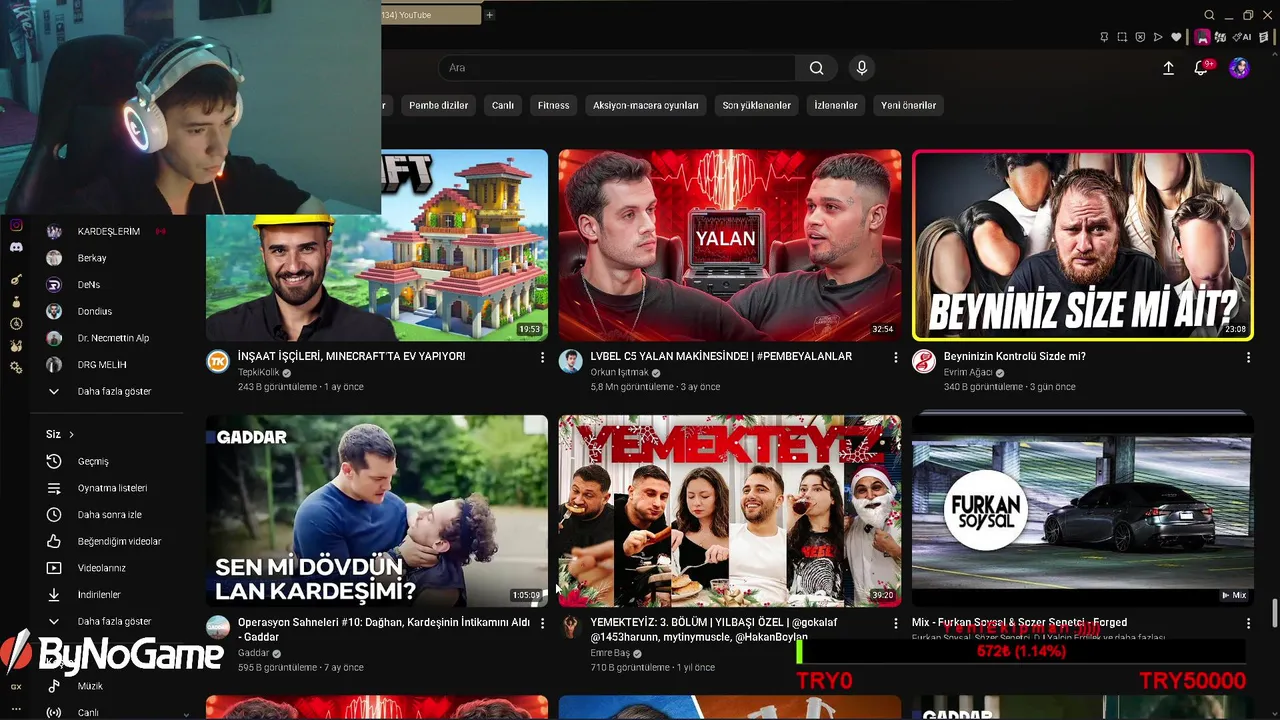Play the YALAN lie machine thumbnail

coord(730,245)
